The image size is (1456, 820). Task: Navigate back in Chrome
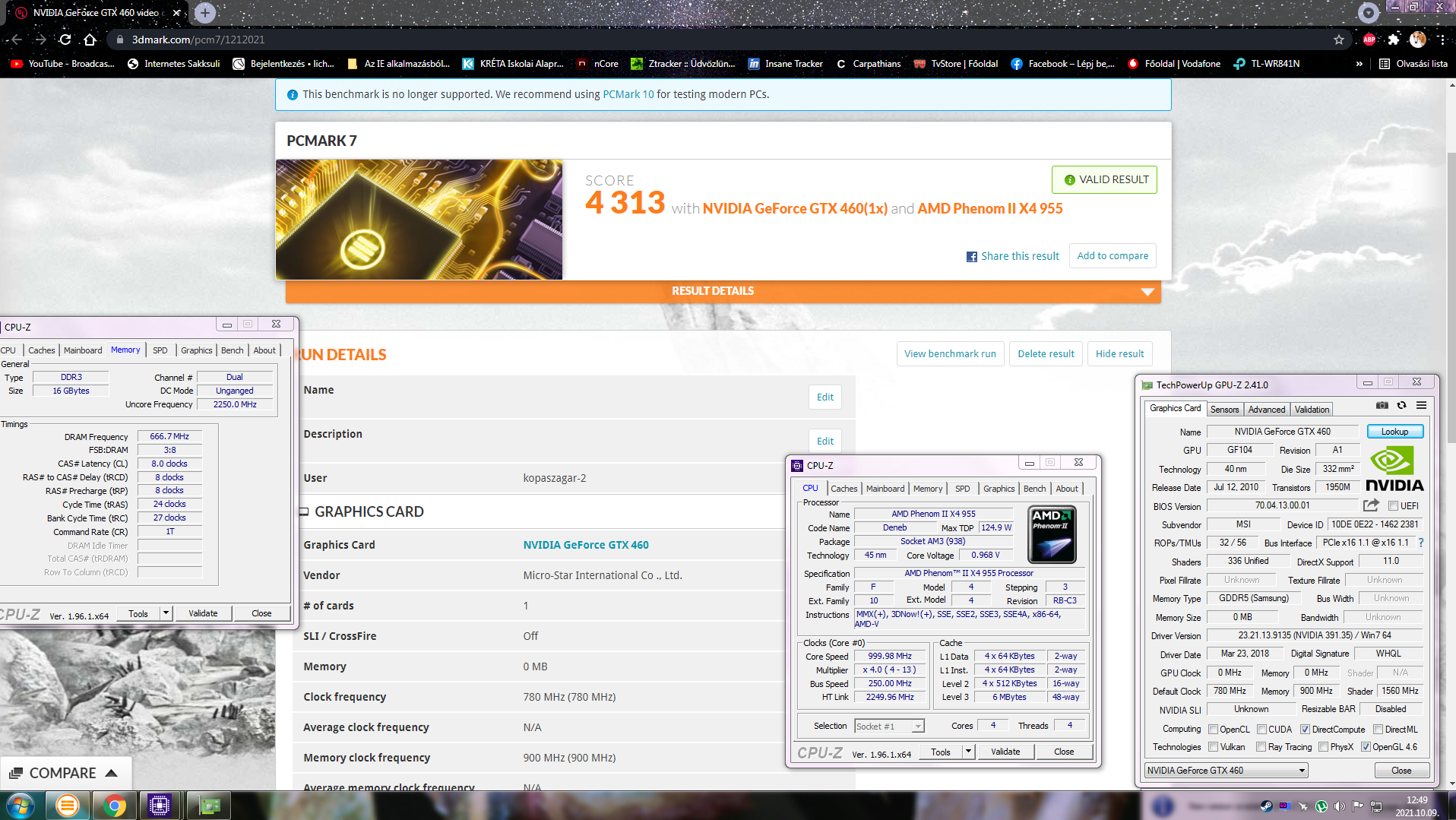coord(17,40)
